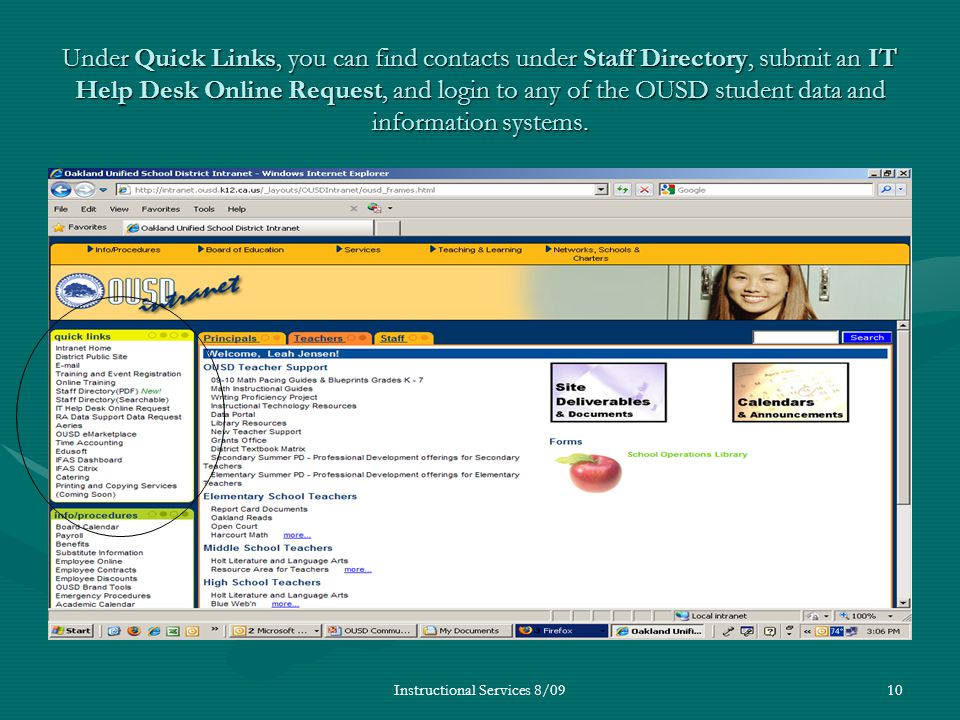Open Staff Directory(Searchable) link
Screen dimensions: 960x720
(112, 399)
